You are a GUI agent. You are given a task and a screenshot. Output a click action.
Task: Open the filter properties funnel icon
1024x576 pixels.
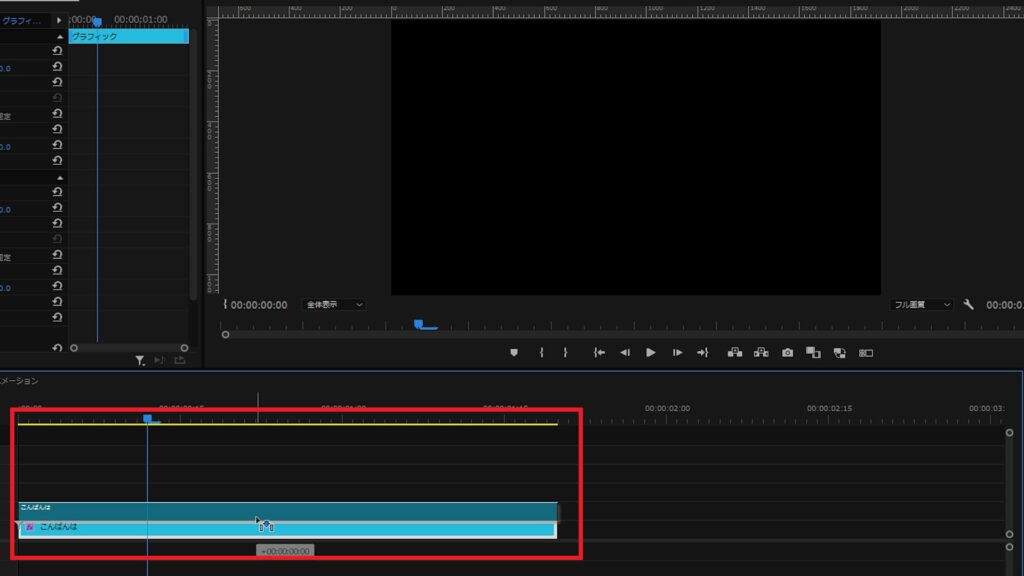[140, 360]
